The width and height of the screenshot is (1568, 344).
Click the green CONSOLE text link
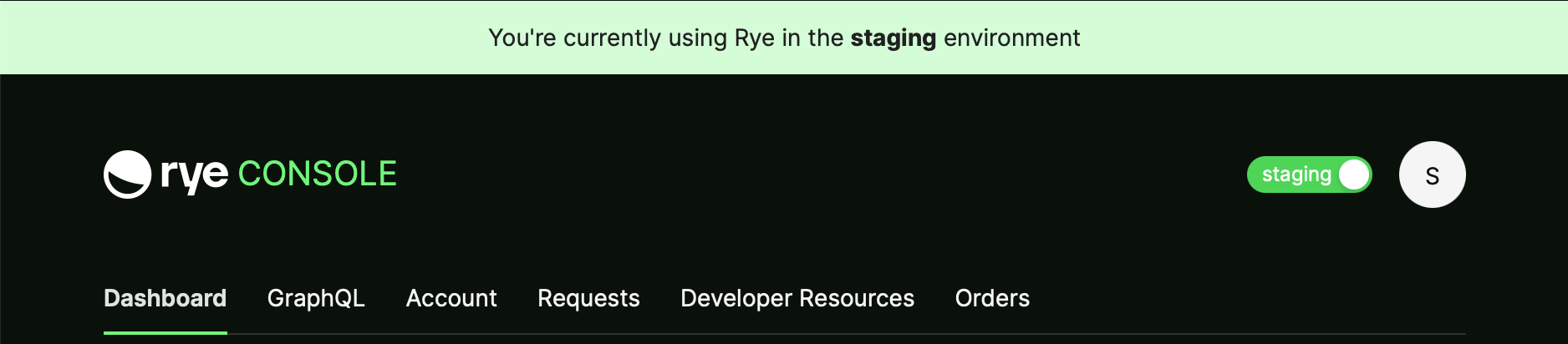[318, 174]
